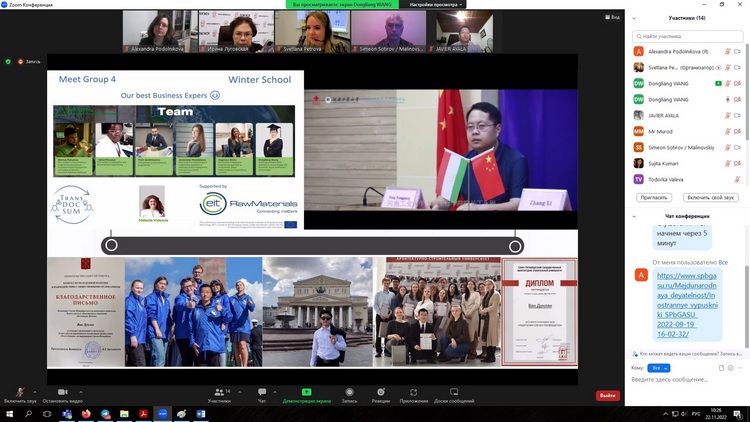The width and height of the screenshot is (750, 422).
Task: Expand audio options arrow beside microphone
Action: point(34,392)
